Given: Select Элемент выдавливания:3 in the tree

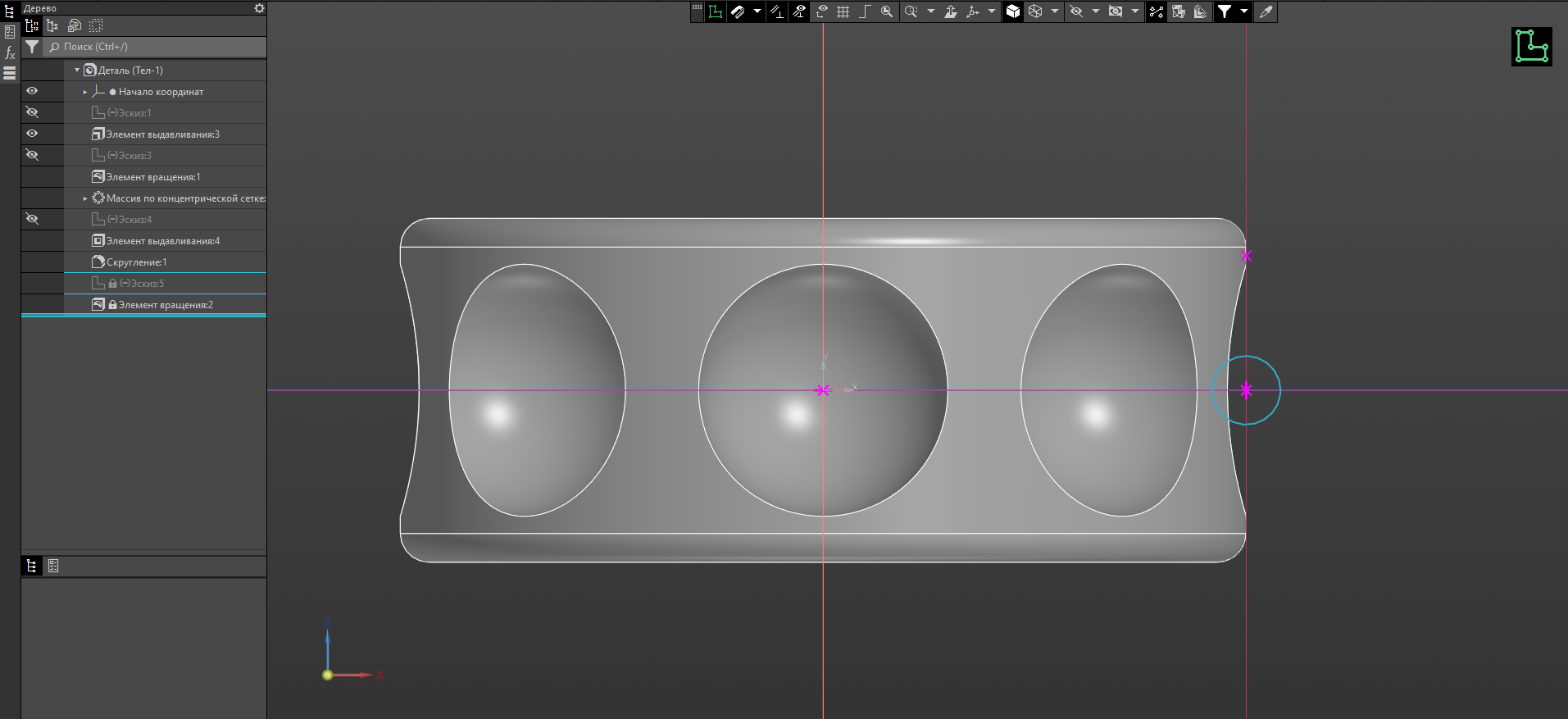Looking at the screenshot, I should [x=165, y=134].
